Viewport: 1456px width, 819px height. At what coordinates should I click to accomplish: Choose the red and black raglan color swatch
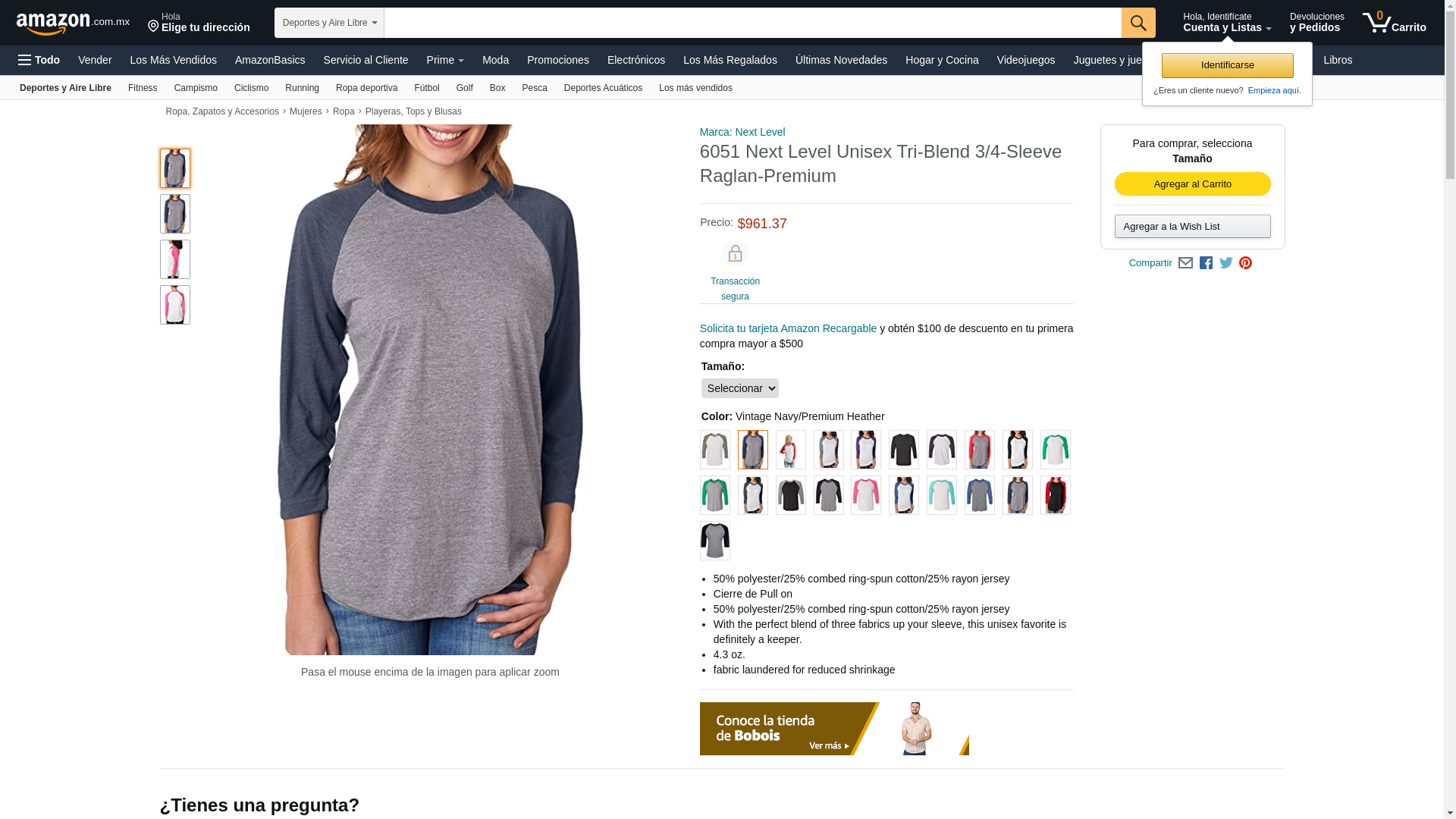(x=1055, y=495)
